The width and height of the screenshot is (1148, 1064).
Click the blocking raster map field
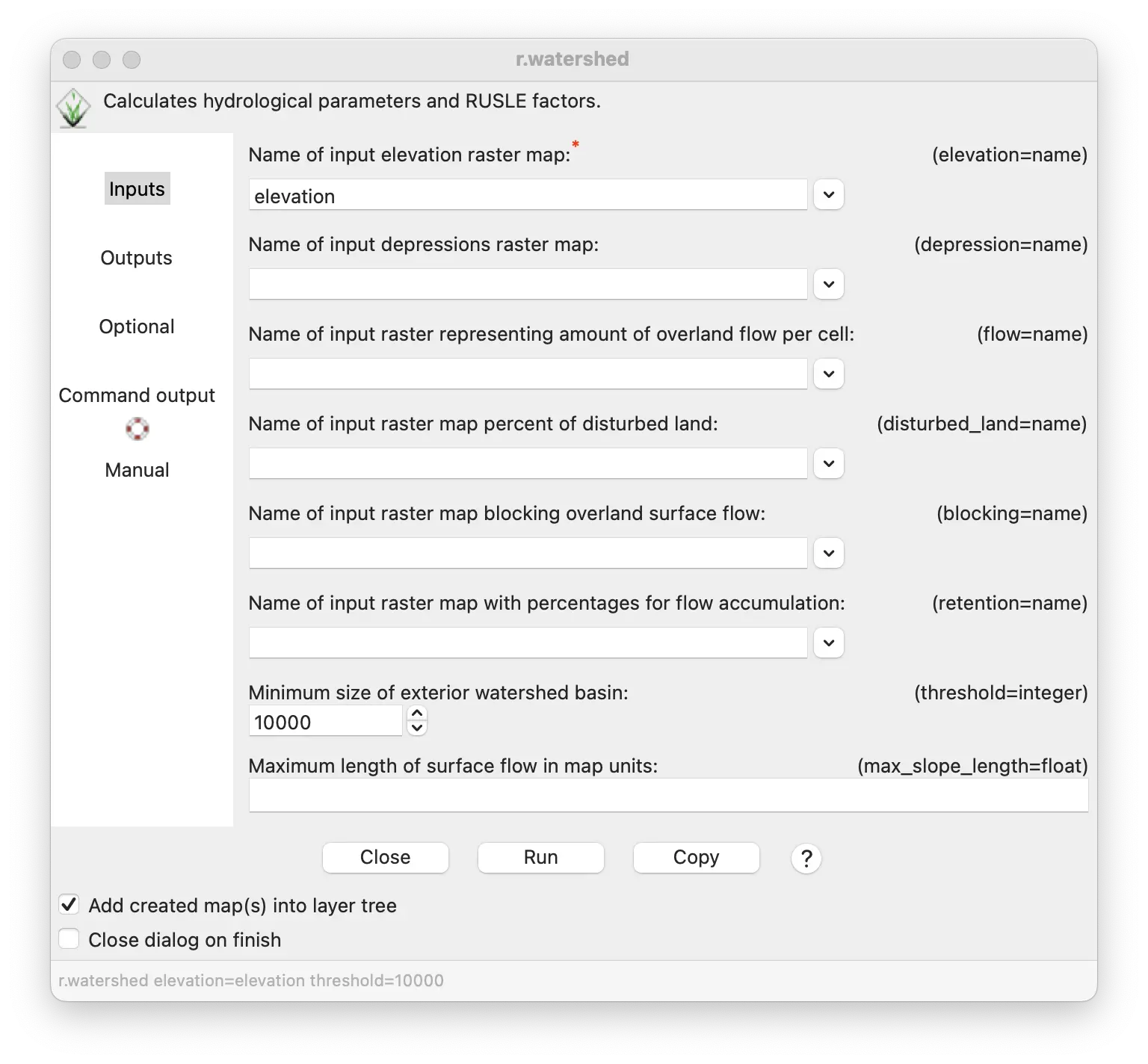click(x=528, y=554)
